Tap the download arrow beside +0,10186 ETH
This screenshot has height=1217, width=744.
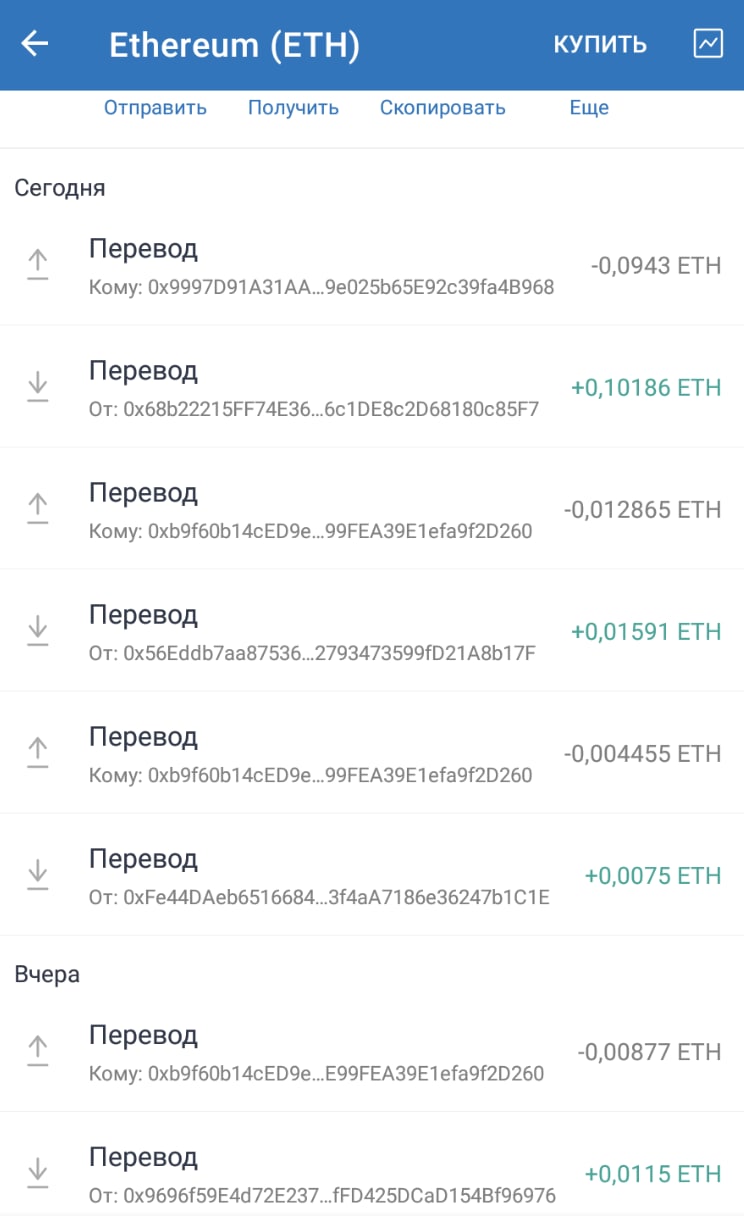(37, 387)
